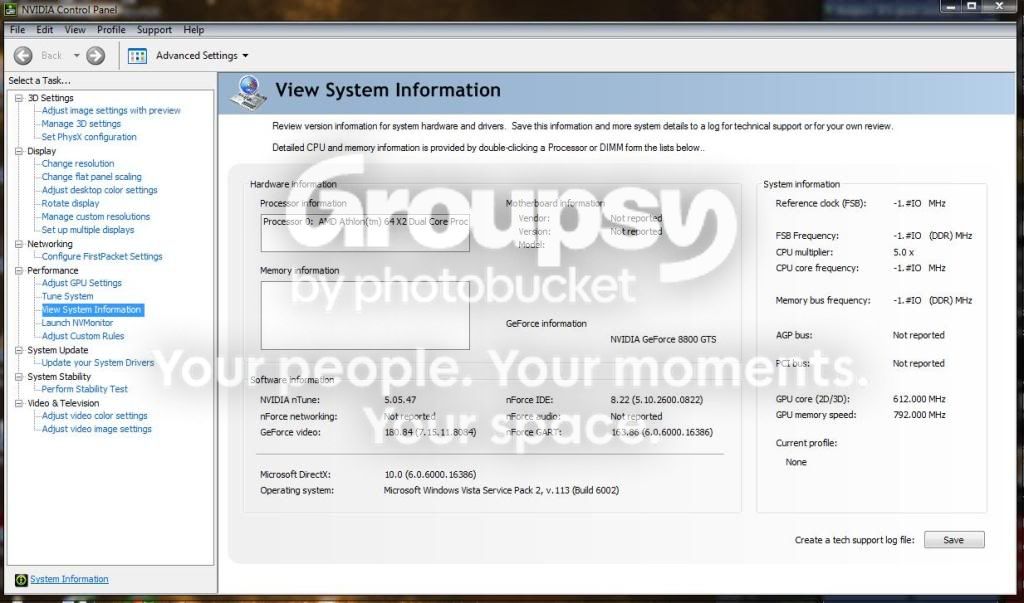
Task: Click the Forward arrow icon
Action: (x=95, y=56)
